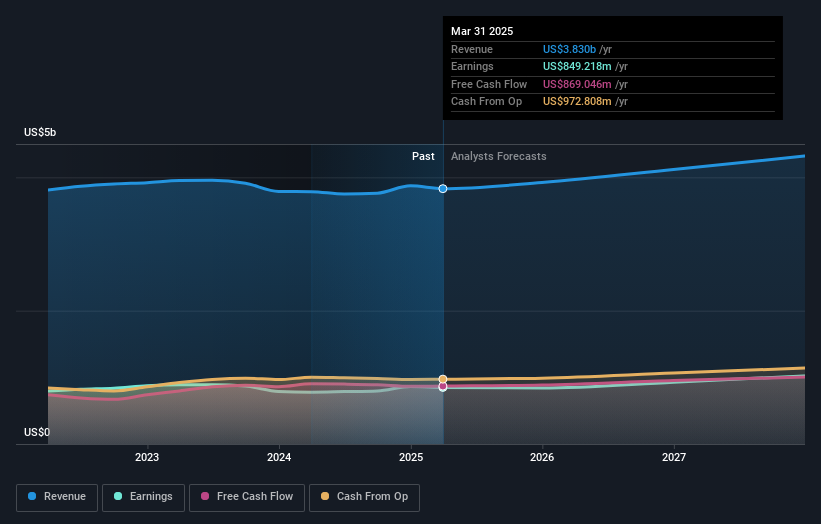Select the 2024 x-axis label
The width and height of the screenshot is (821, 524).
279,457
